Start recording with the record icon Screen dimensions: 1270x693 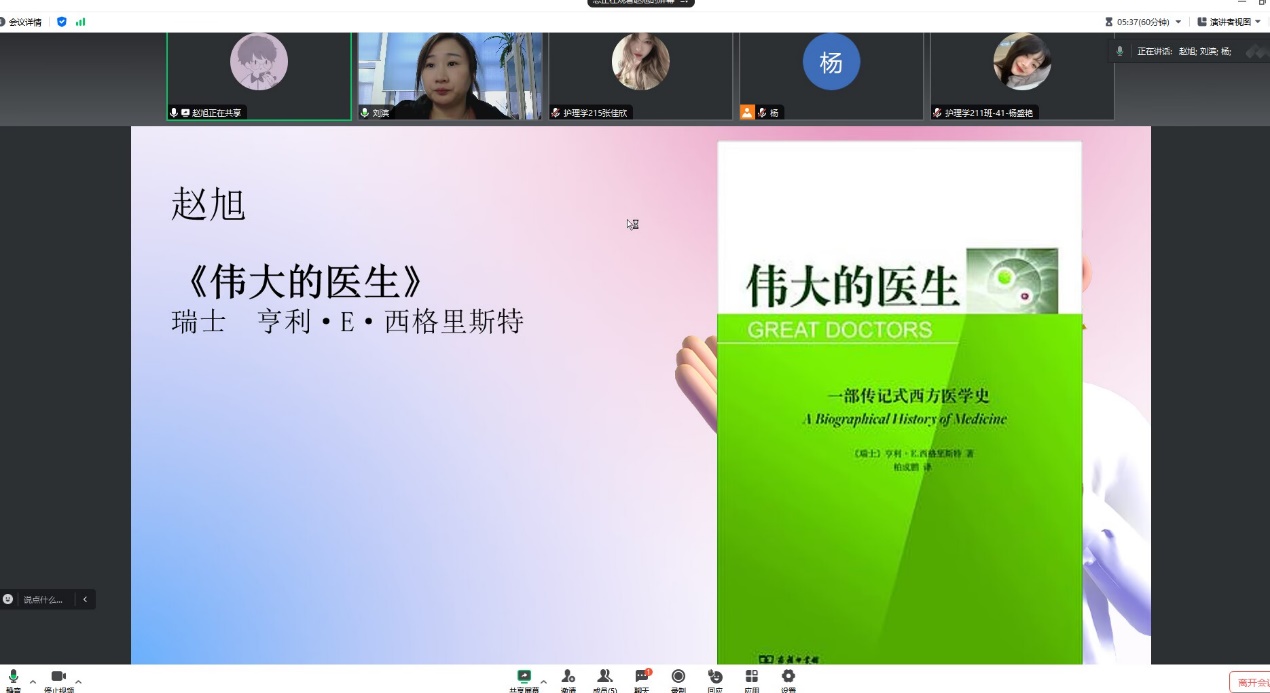click(x=678, y=677)
